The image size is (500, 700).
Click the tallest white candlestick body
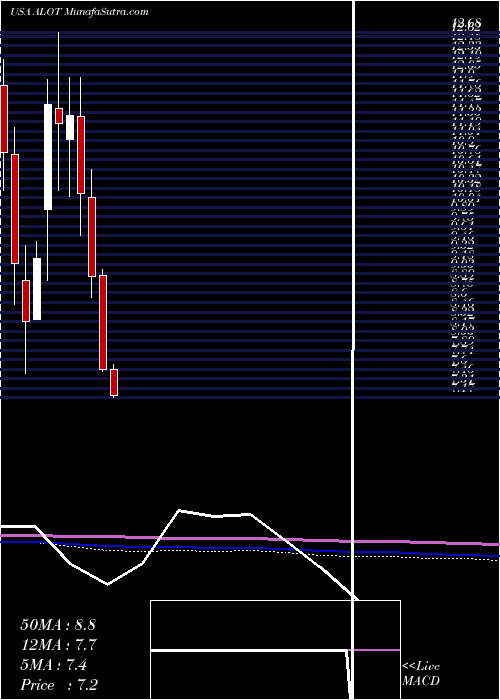pos(48,157)
